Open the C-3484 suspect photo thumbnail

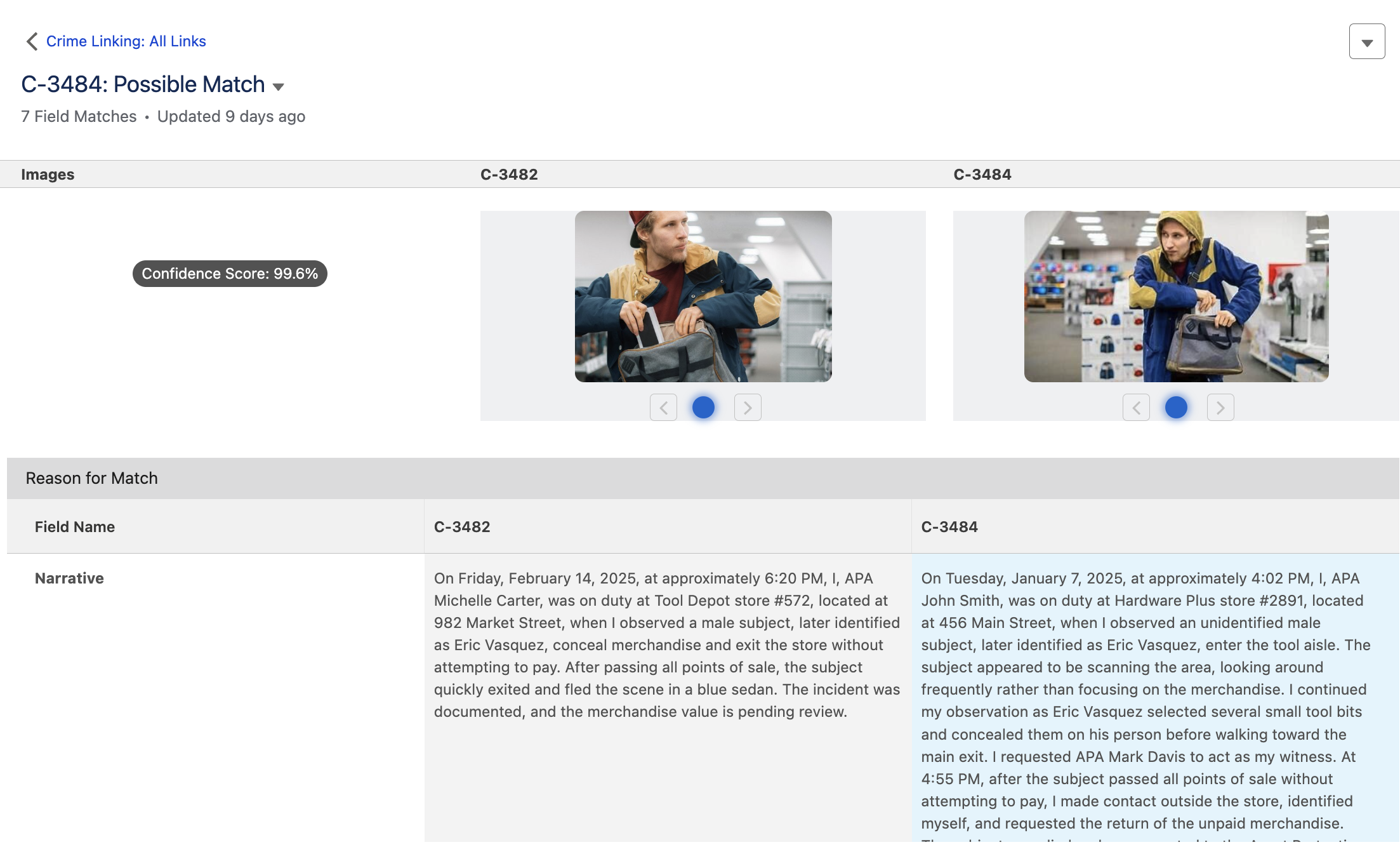coord(1176,297)
